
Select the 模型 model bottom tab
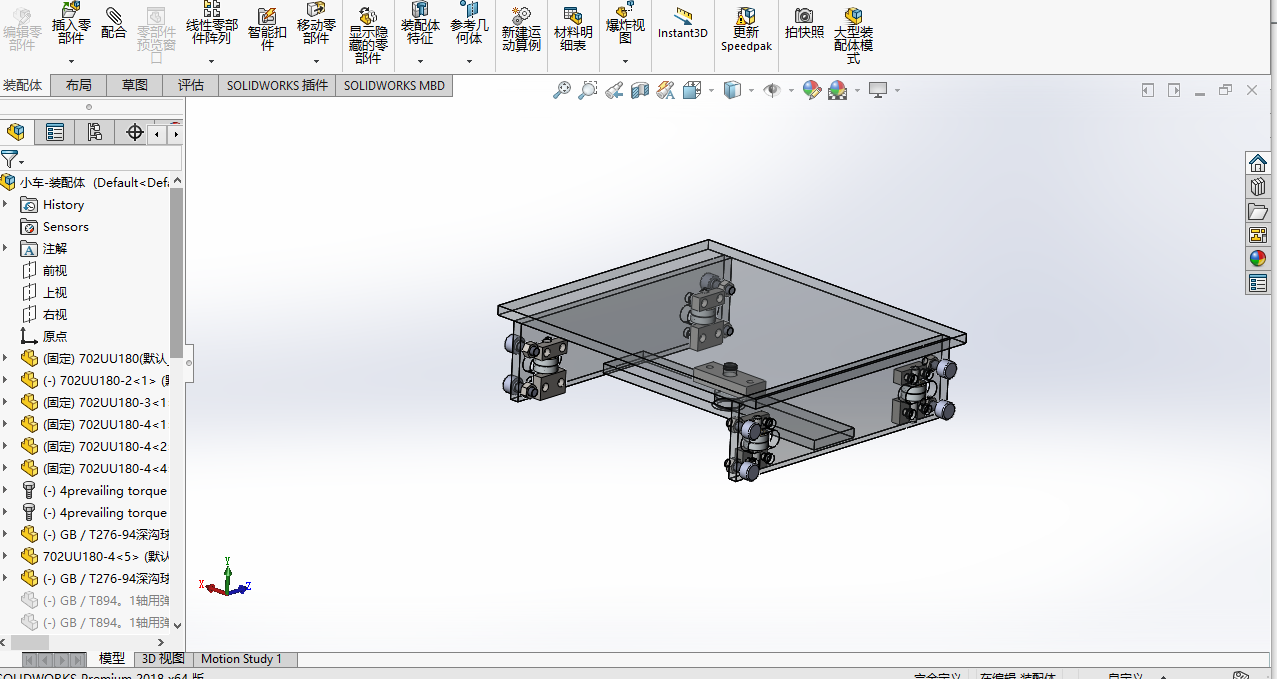(112, 659)
